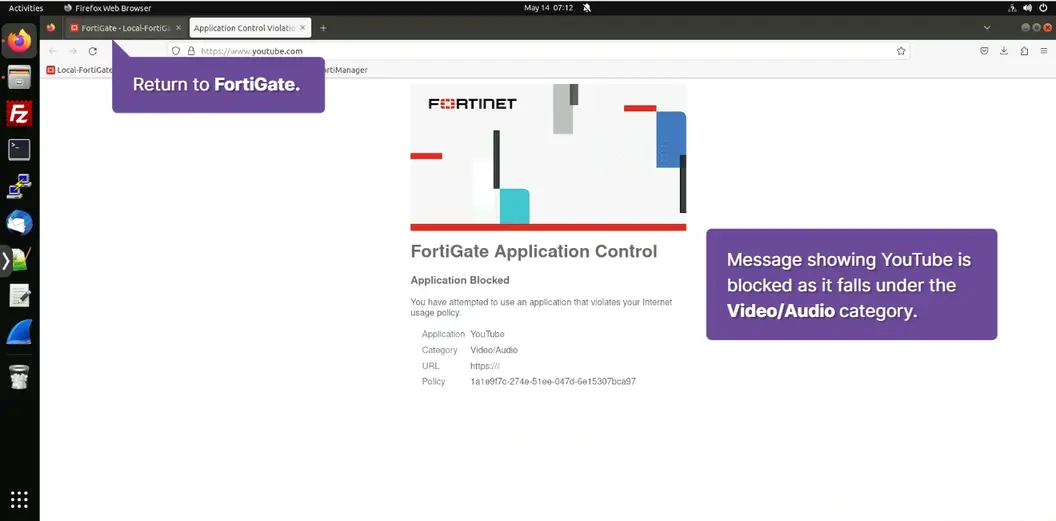Open the clock and calendar menu

coord(548,8)
